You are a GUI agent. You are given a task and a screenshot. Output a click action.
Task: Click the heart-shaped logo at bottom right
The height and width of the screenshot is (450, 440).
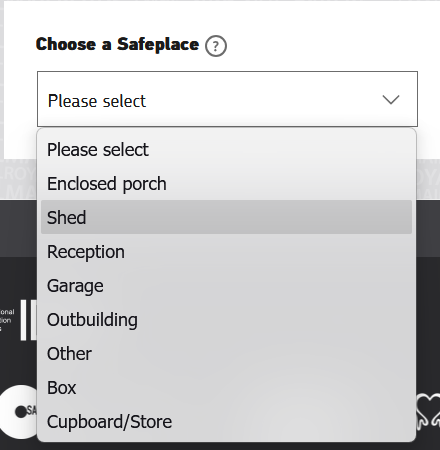428,410
